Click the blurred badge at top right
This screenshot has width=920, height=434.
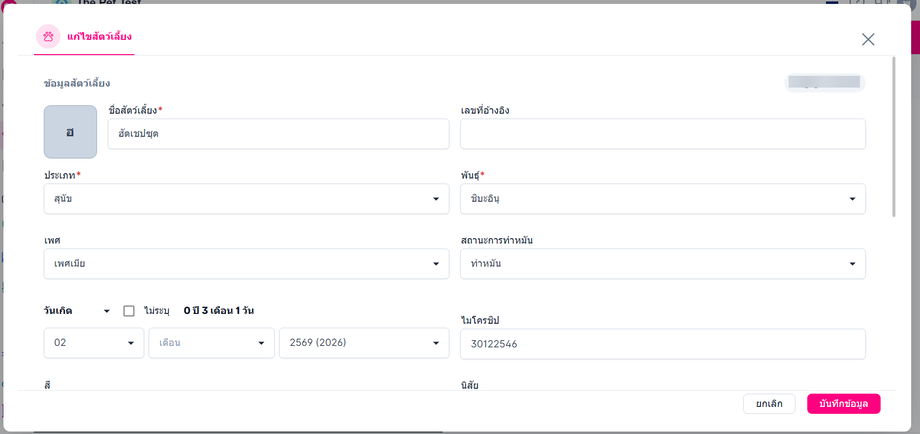coord(824,83)
